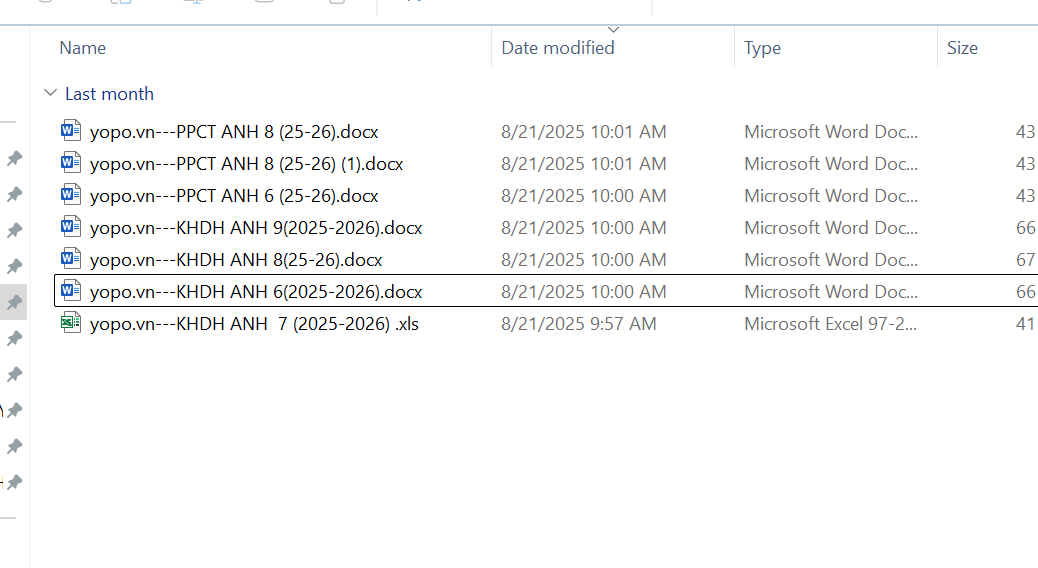Sort by the Date modified column header
1038x568 pixels.
(x=558, y=48)
